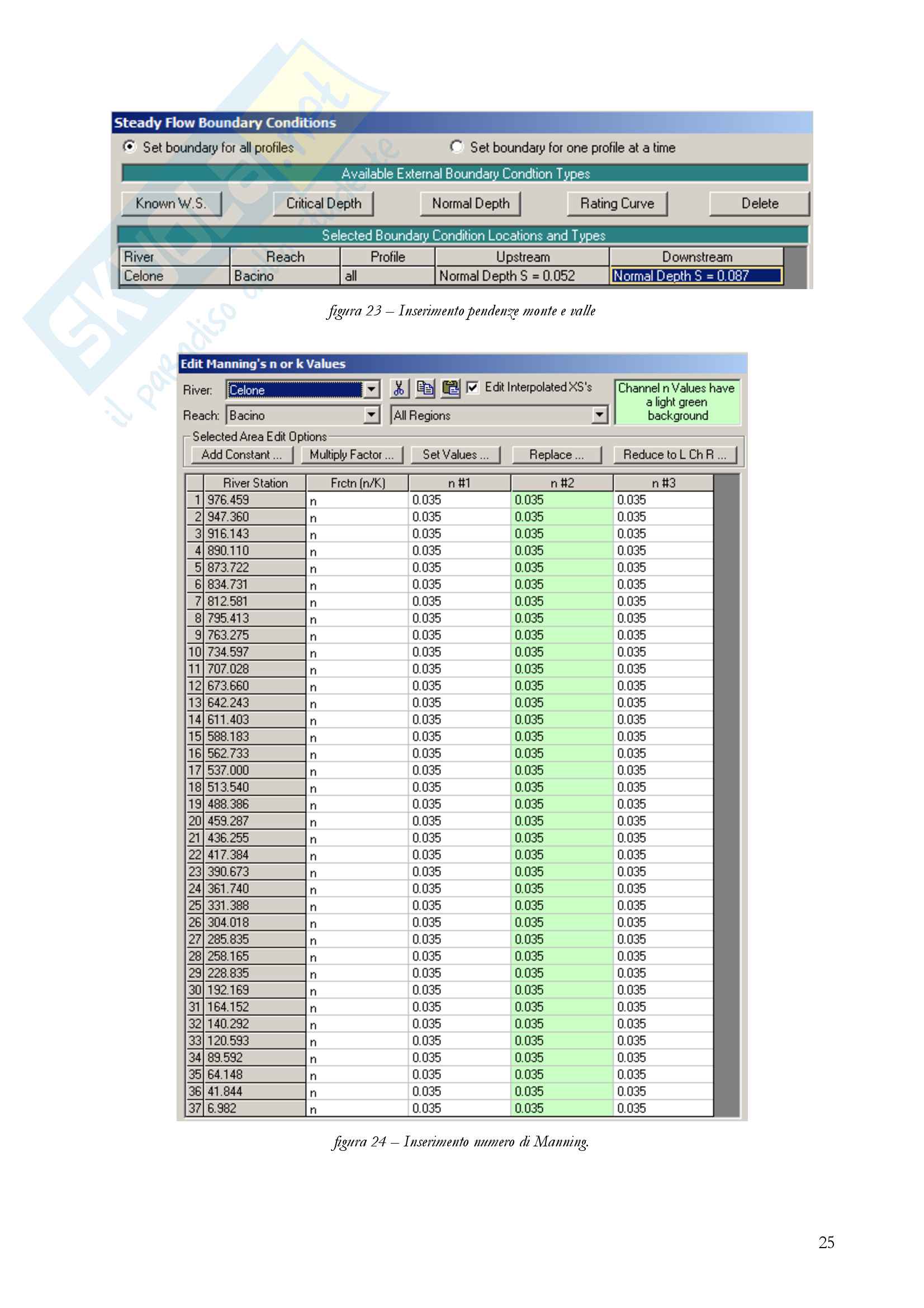Click the Known W.S. button
The height and width of the screenshot is (1308, 924).
coord(172,204)
